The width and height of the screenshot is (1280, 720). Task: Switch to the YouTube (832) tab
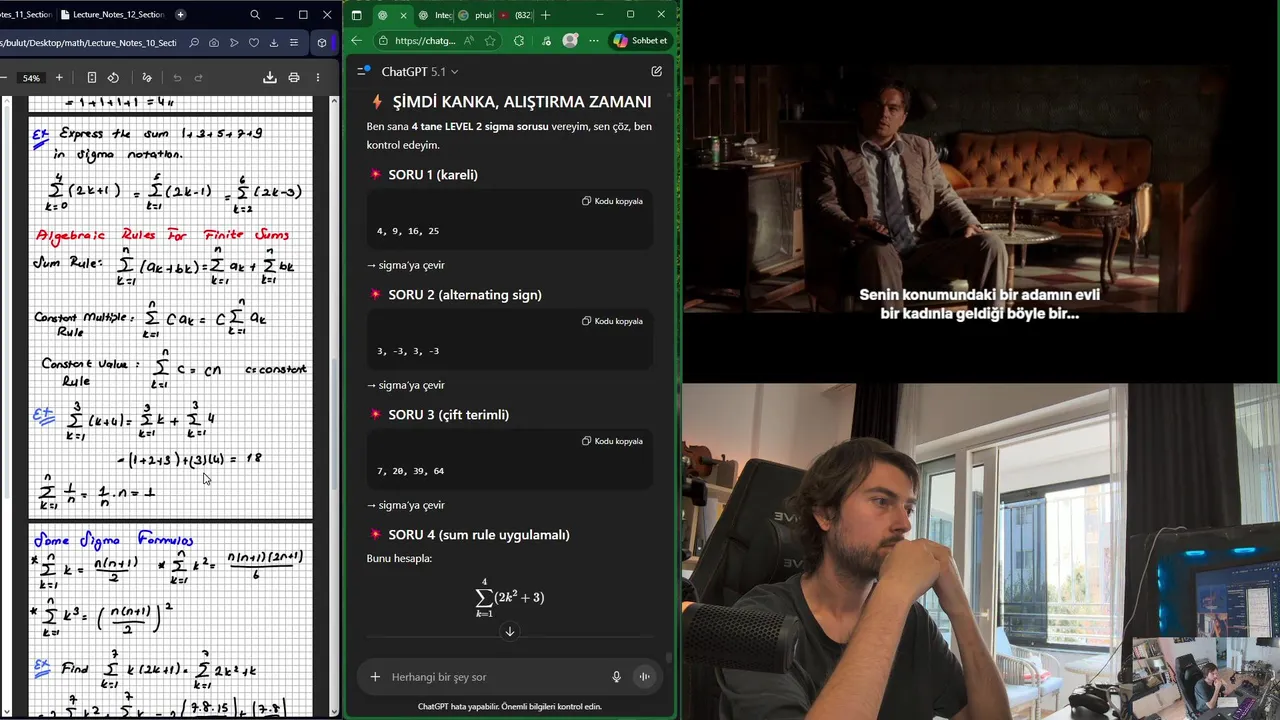pos(515,15)
